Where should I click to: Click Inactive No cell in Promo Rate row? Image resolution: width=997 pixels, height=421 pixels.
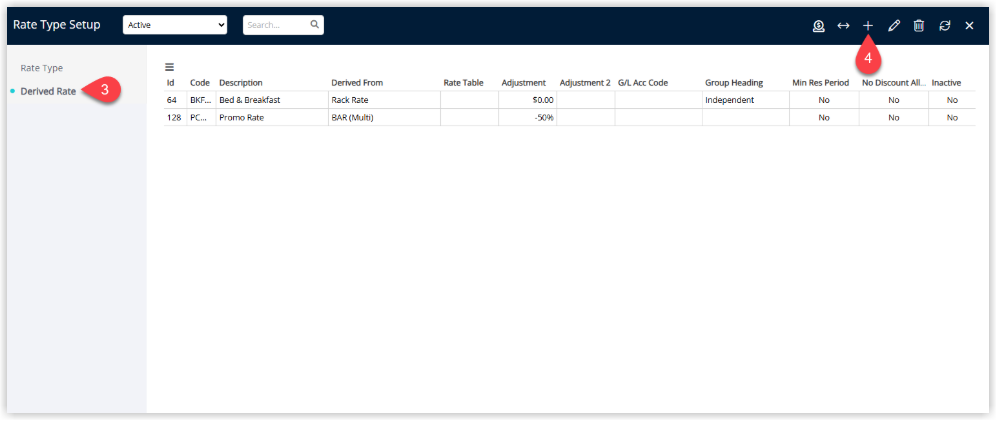tap(952, 118)
